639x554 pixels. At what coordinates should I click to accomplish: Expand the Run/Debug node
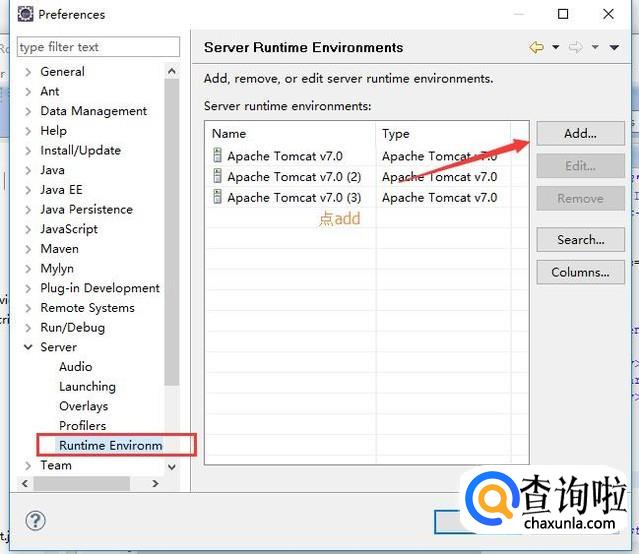coord(28,328)
